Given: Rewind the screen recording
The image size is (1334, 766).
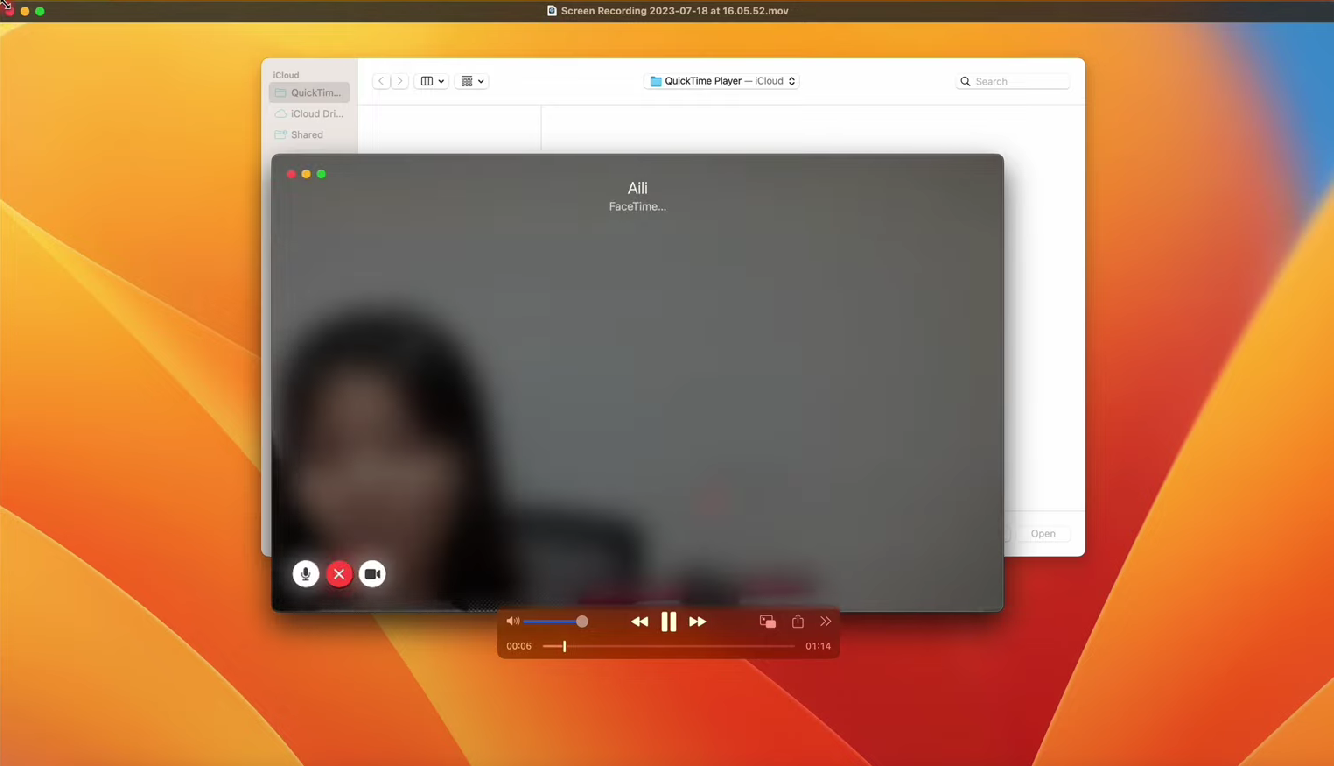Looking at the screenshot, I should coord(640,622).
